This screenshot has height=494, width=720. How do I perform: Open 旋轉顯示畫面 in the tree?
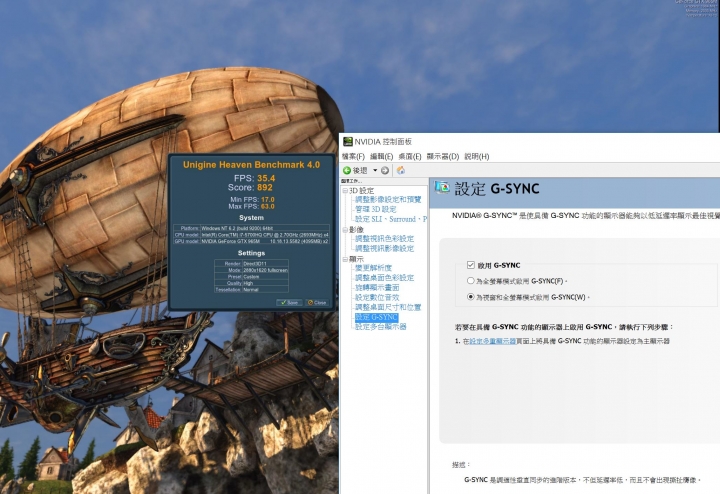(377, 288)
